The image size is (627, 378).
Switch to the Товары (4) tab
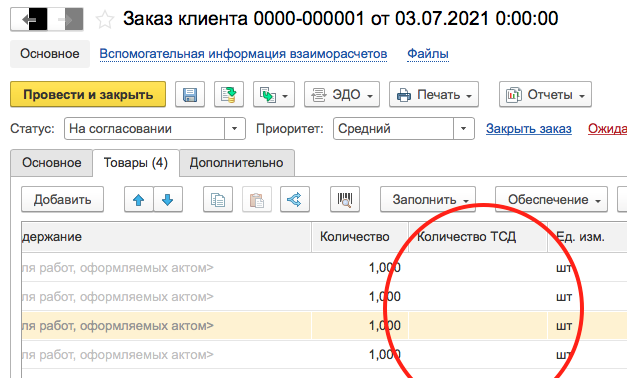tap(136, 163)
